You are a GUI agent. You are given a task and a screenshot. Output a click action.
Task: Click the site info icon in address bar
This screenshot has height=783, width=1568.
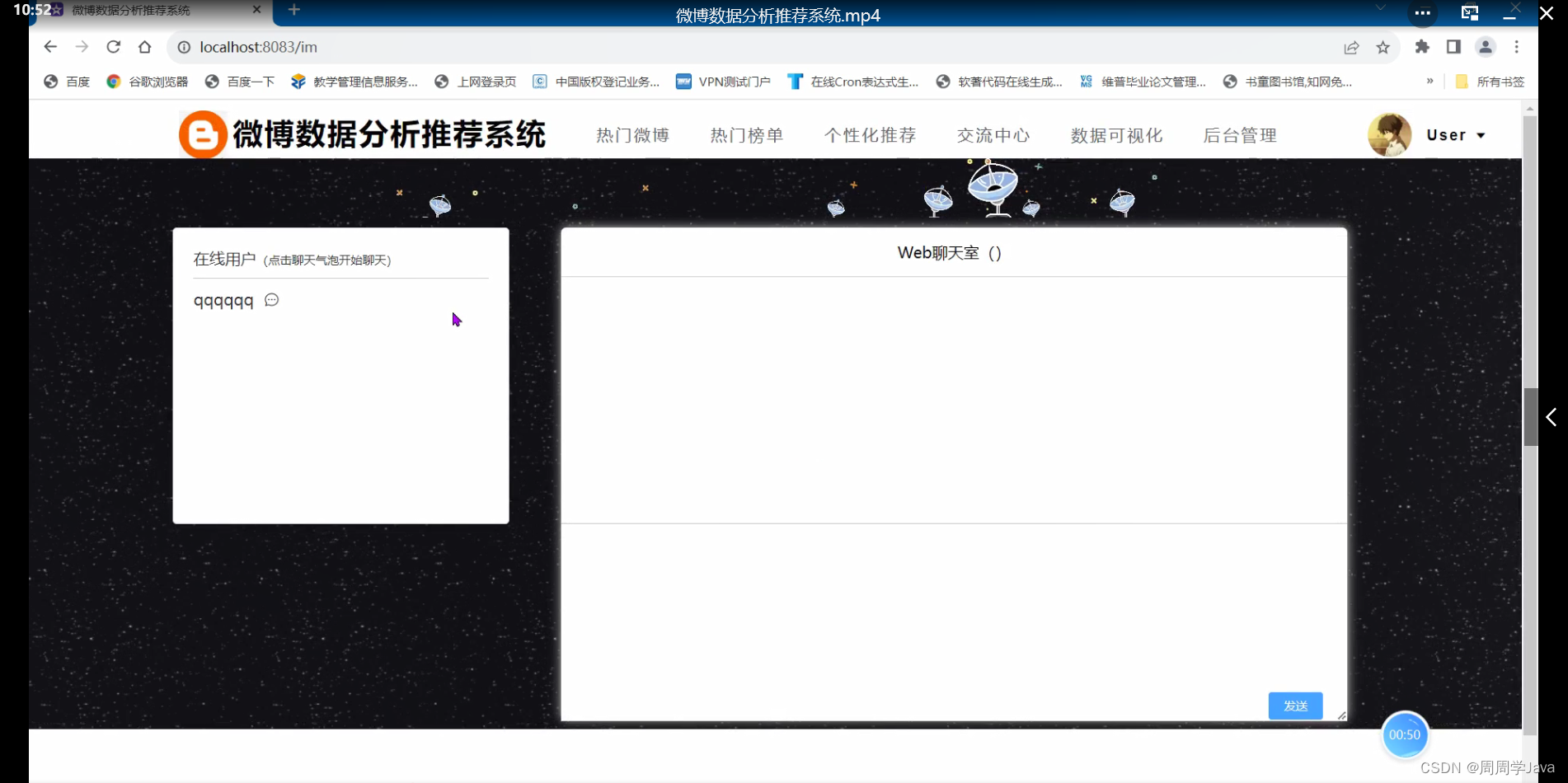pyautogui.click(x=183, y=47)
